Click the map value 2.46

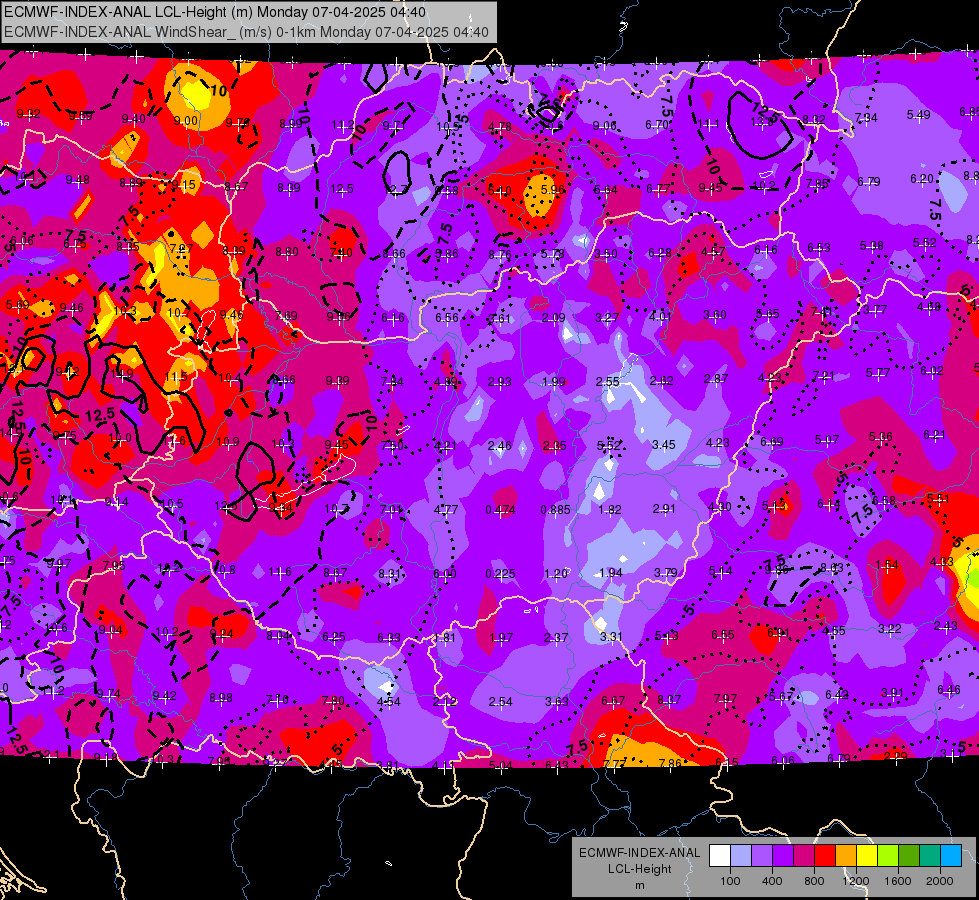coord(499,446)
